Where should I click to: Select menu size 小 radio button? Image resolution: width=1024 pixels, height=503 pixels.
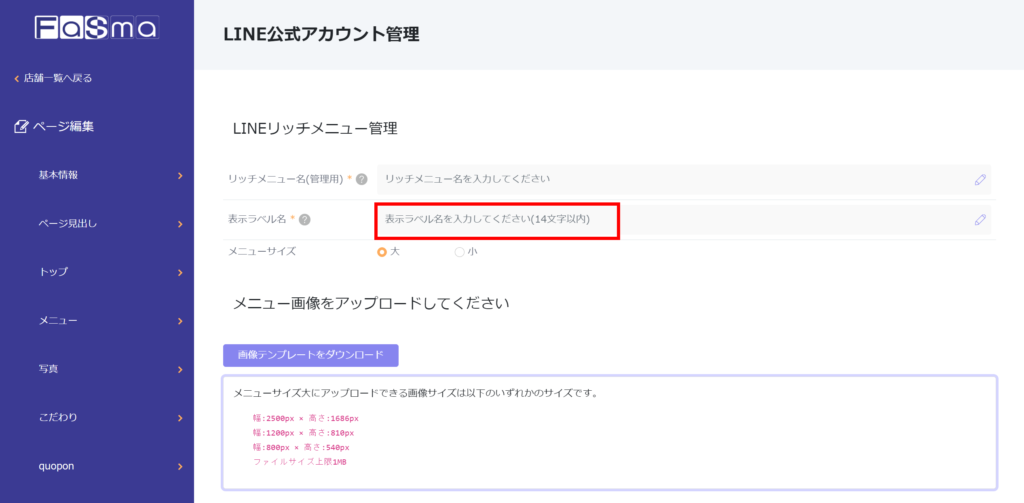click(x=459, y=252)
